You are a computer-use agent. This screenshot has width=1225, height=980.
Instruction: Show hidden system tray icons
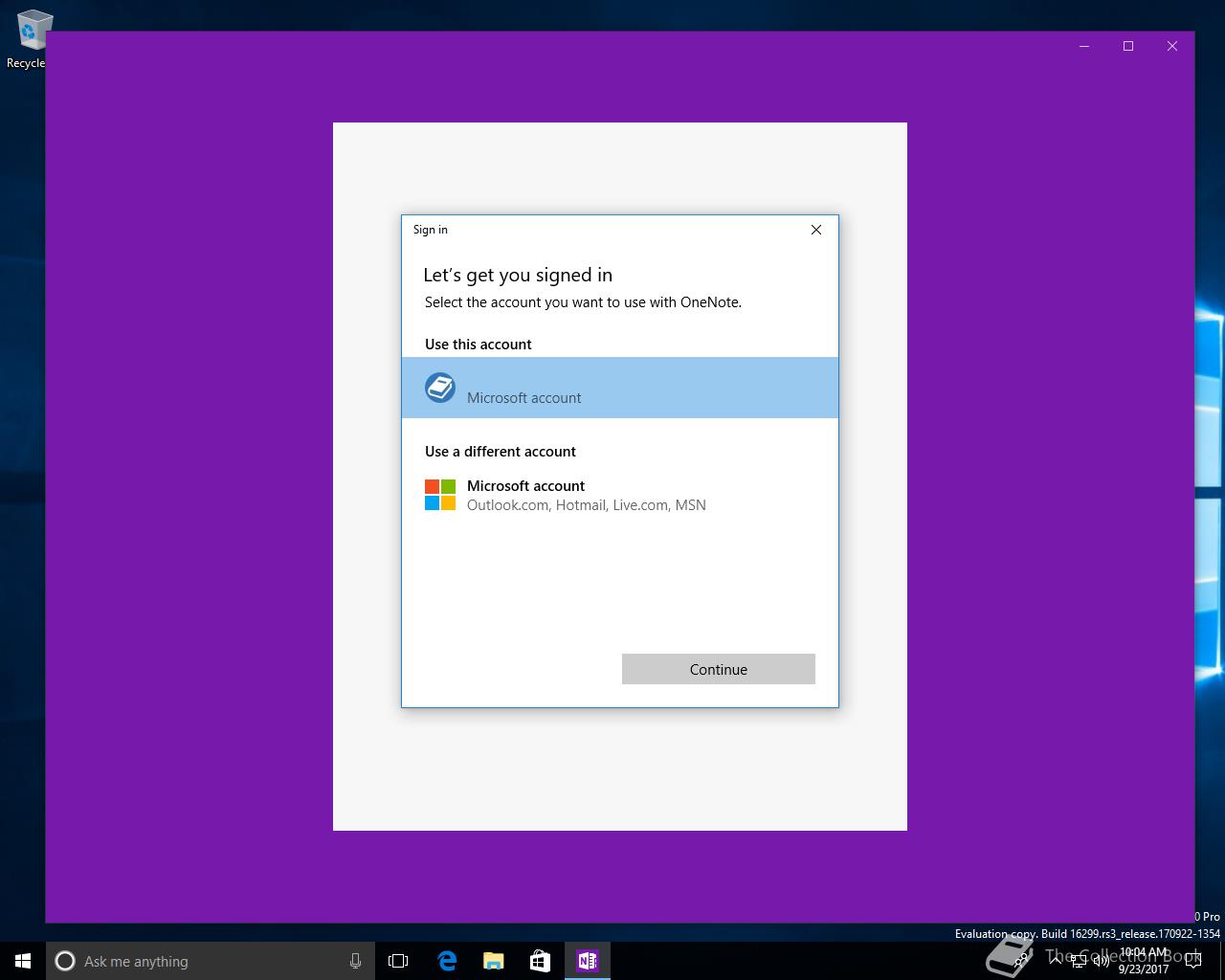click(1056, 961)
